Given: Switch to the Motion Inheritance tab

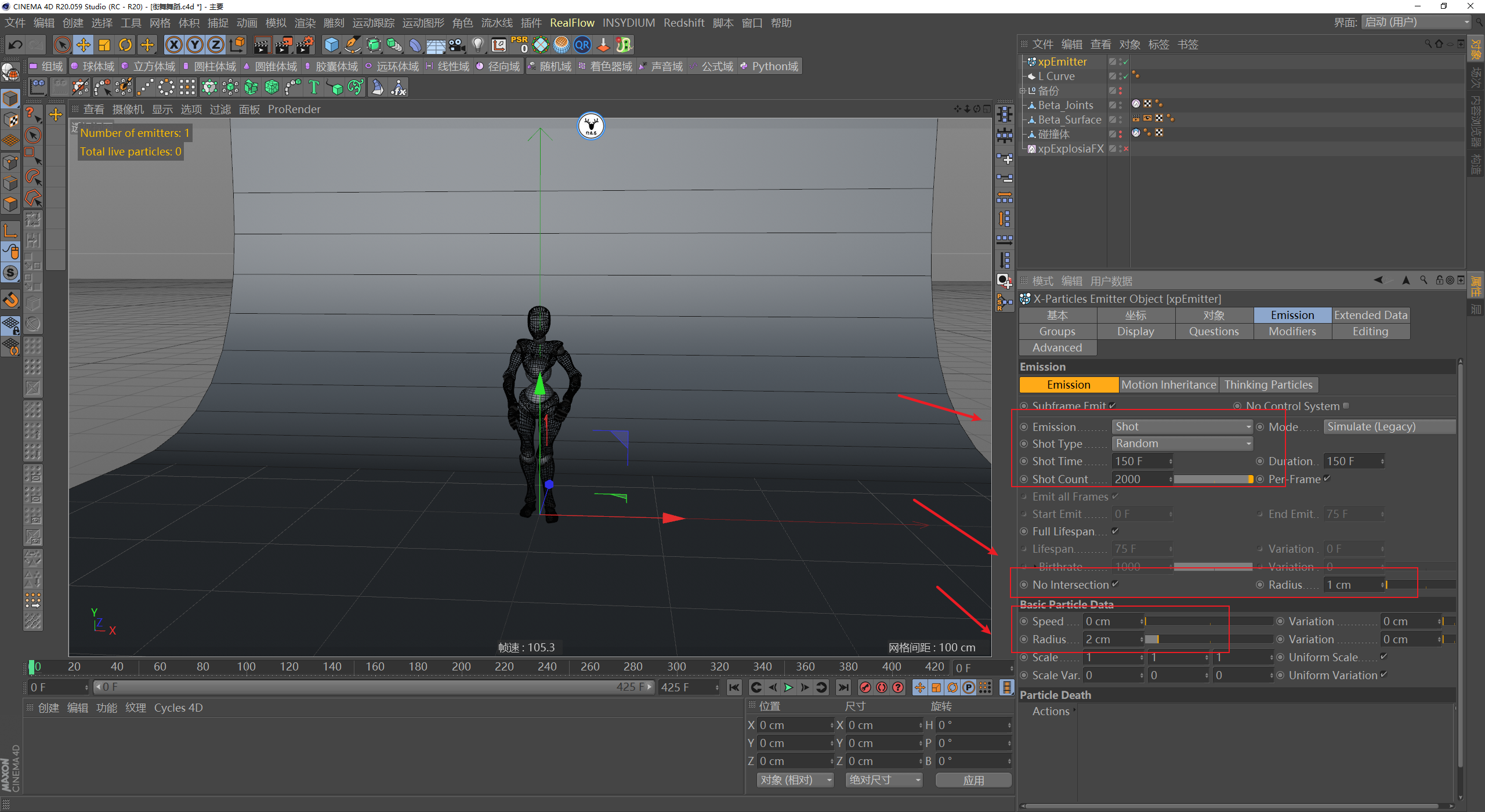Looking at the screenshot, I should coord(1168,385).
